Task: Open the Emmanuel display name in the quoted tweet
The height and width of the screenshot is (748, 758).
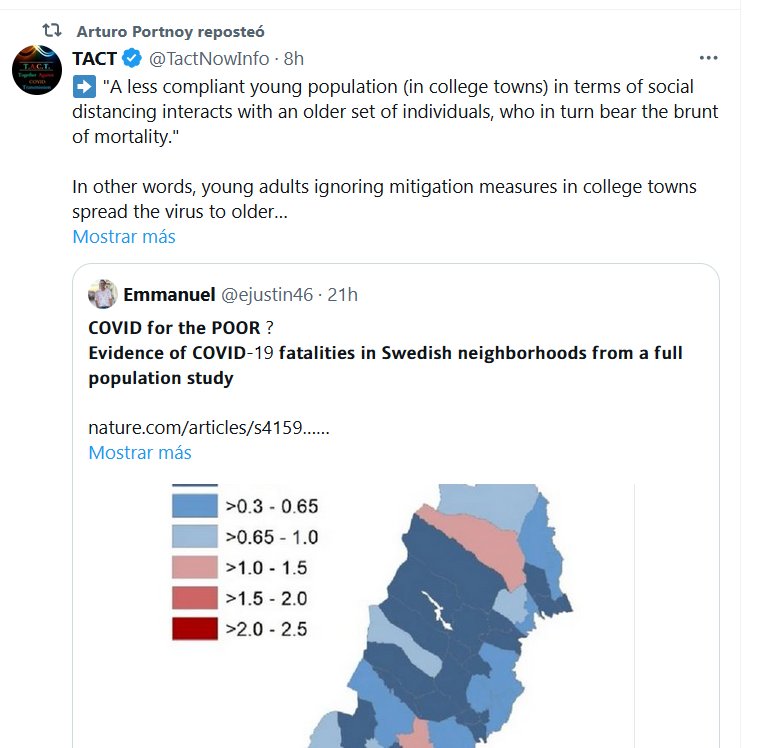Action: pyautogui.click(x=169, y=295)
